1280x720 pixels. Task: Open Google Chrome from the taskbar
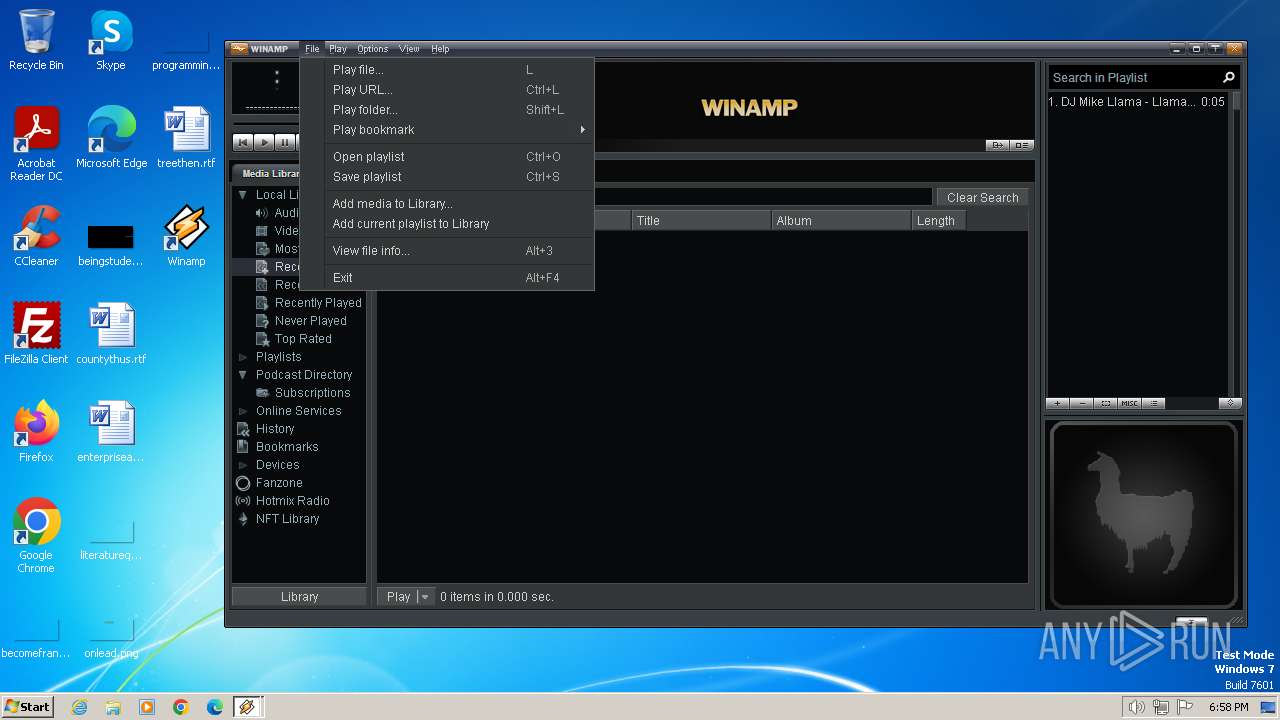pyautogui.click(x=181, y=707)
